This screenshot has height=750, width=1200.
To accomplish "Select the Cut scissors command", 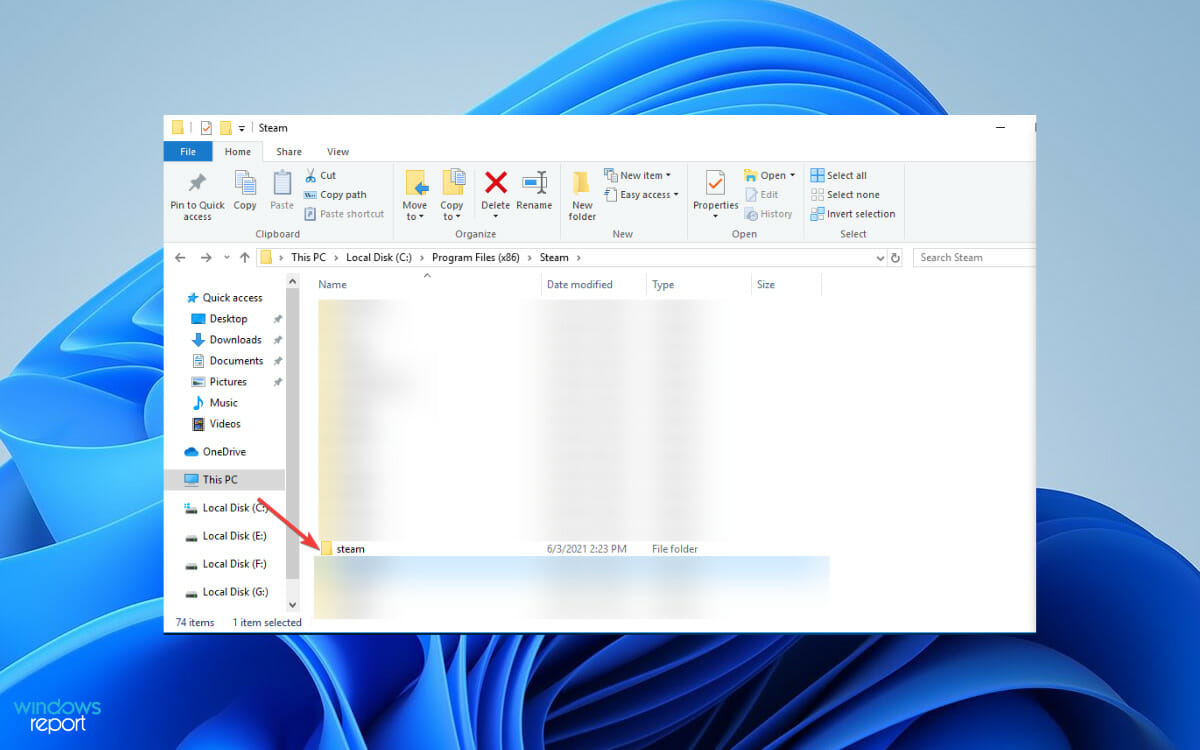I will (x=320, y=175).
